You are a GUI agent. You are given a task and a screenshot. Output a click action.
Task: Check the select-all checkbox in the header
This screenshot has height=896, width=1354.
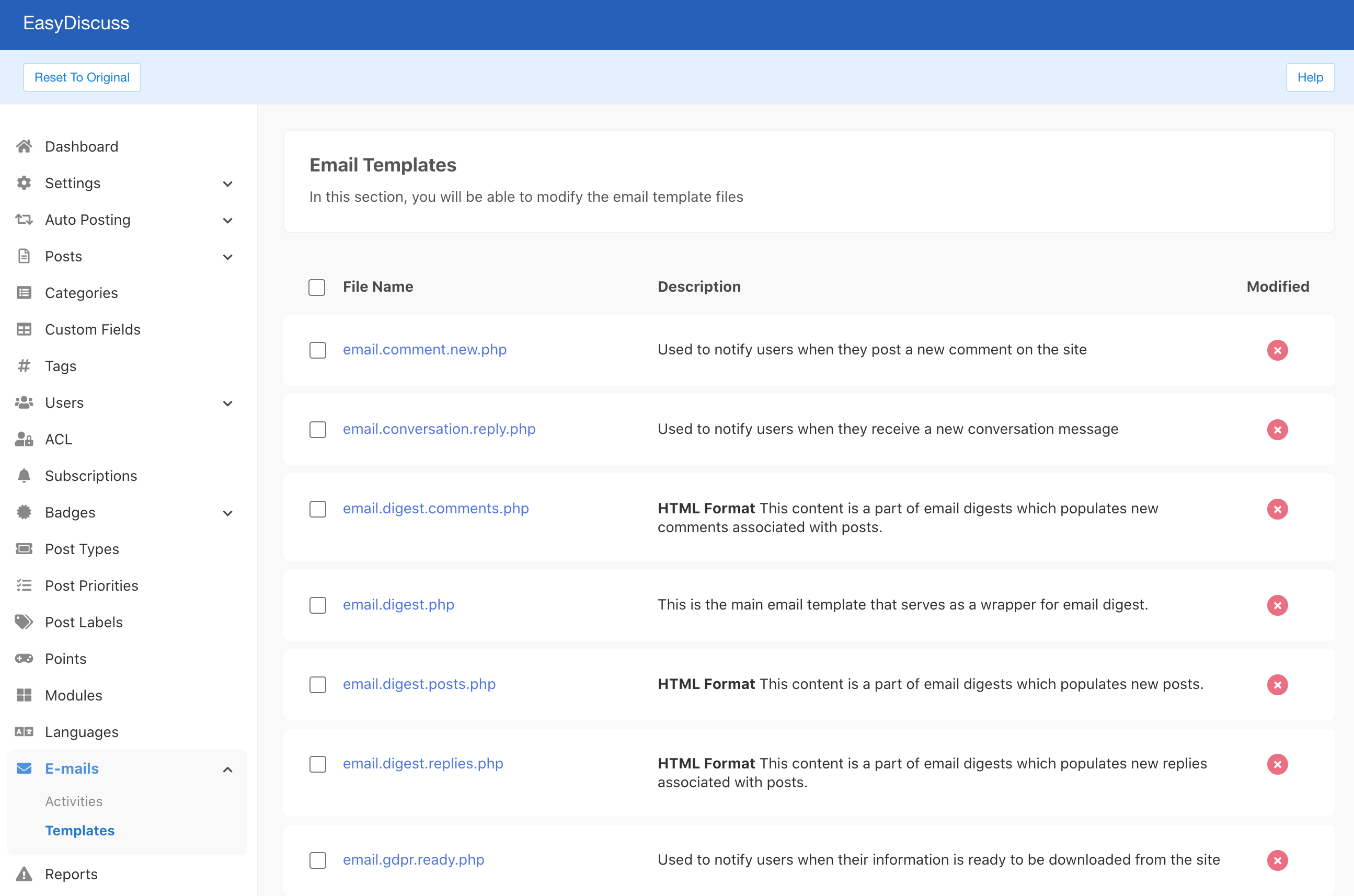(x=316, y=288)
